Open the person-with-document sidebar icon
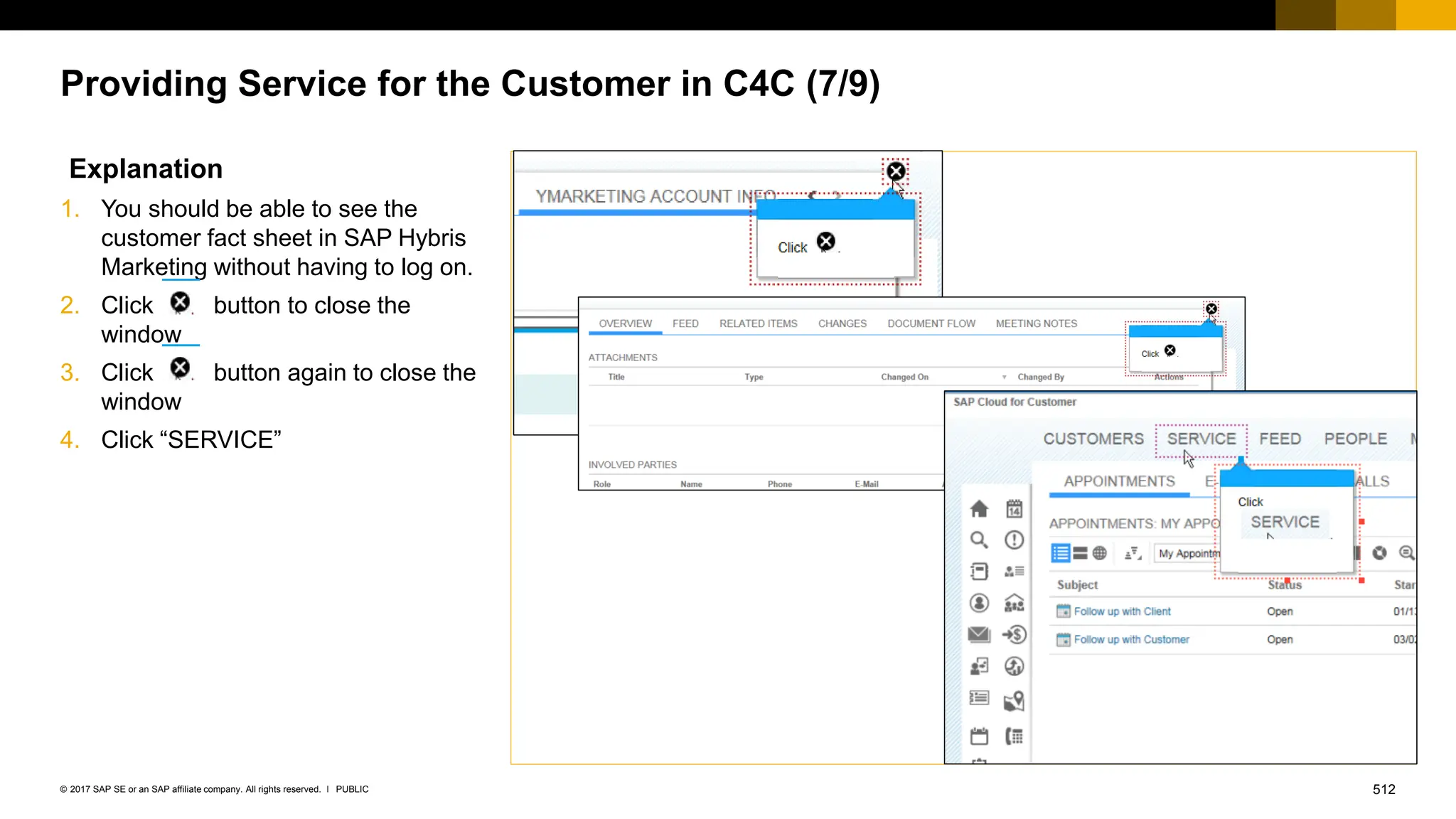Screen dimensions: 1456x819 pyautogui.click(x=979, y=666)
